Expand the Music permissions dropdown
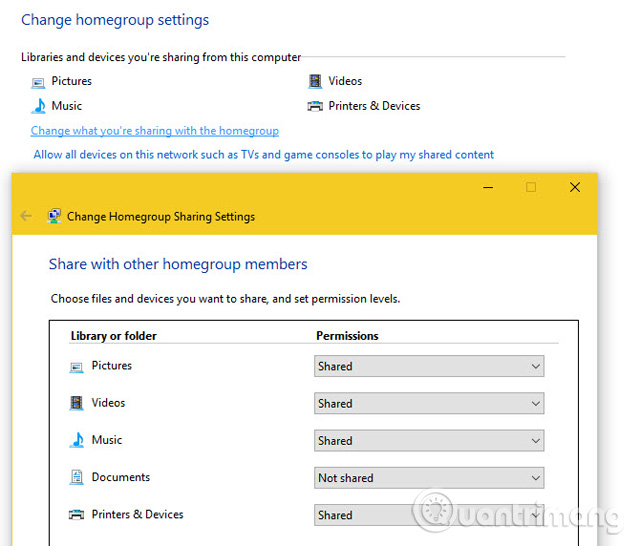 tap(429, 440)
